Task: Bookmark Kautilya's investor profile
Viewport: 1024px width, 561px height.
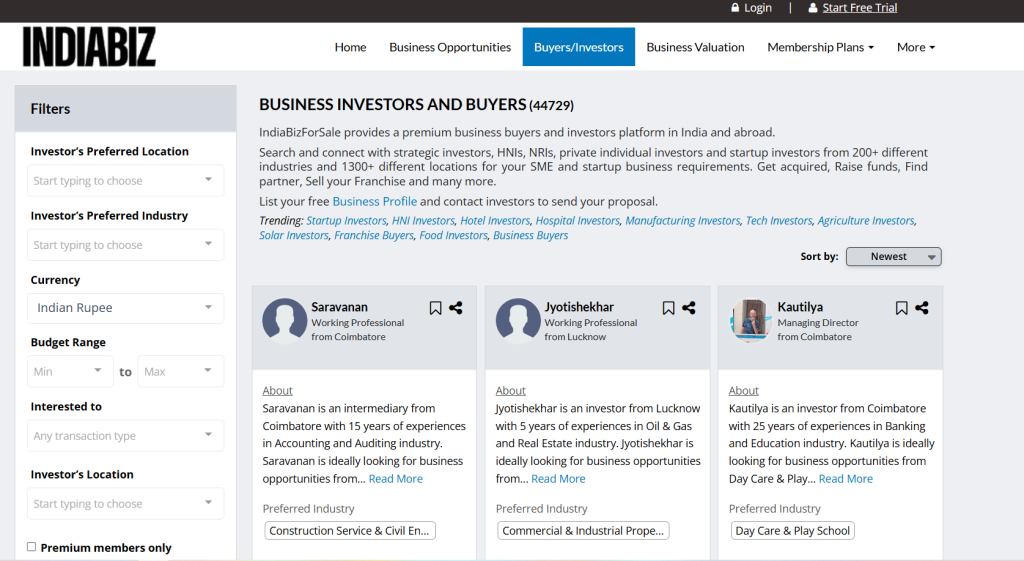Action: (x=901, y=308)
